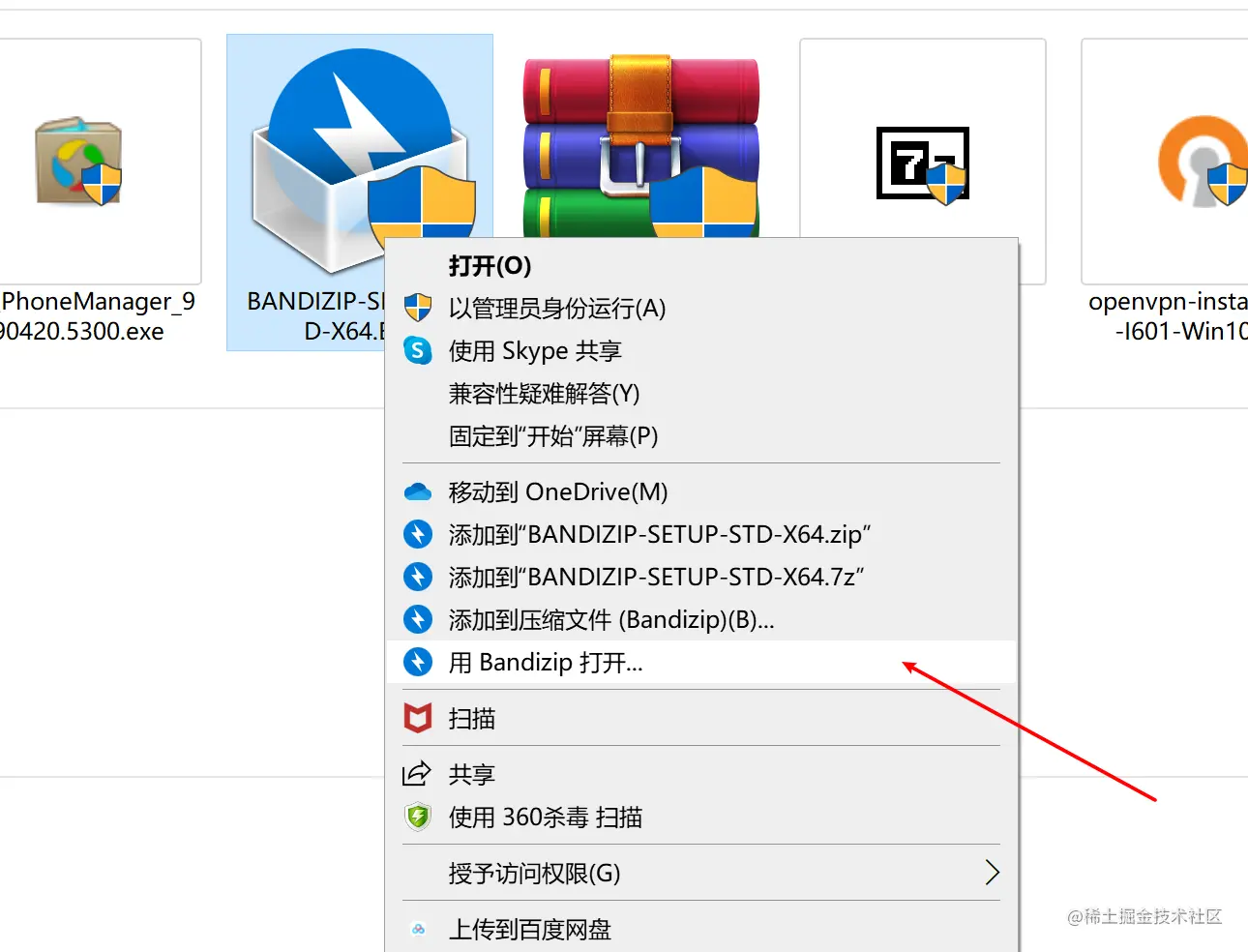Image resolution: width=1248 pixels, height=952 pixels.
Task: Choose 添加到压缩文件 (Bandizip)(B)...
Action: pyautogui.click(x=701, y=620)
